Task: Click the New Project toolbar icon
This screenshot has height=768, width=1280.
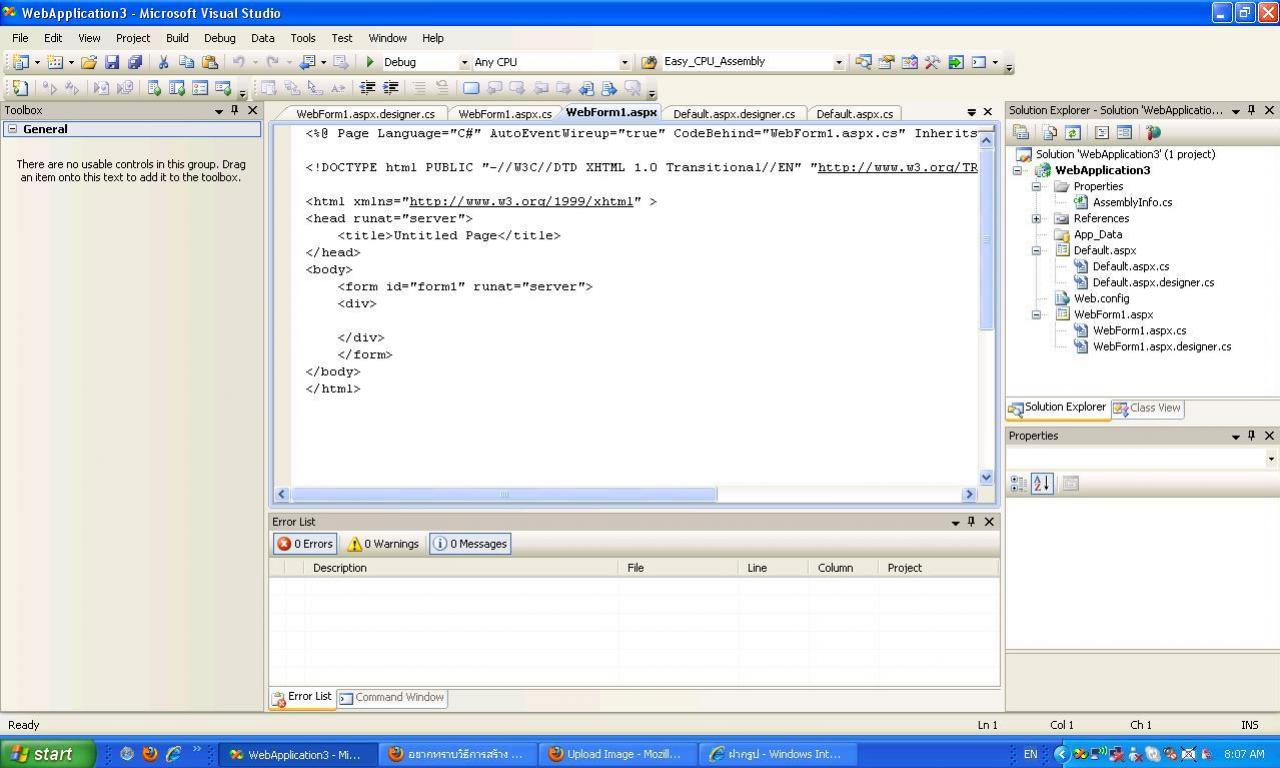Action: (20, 62)
